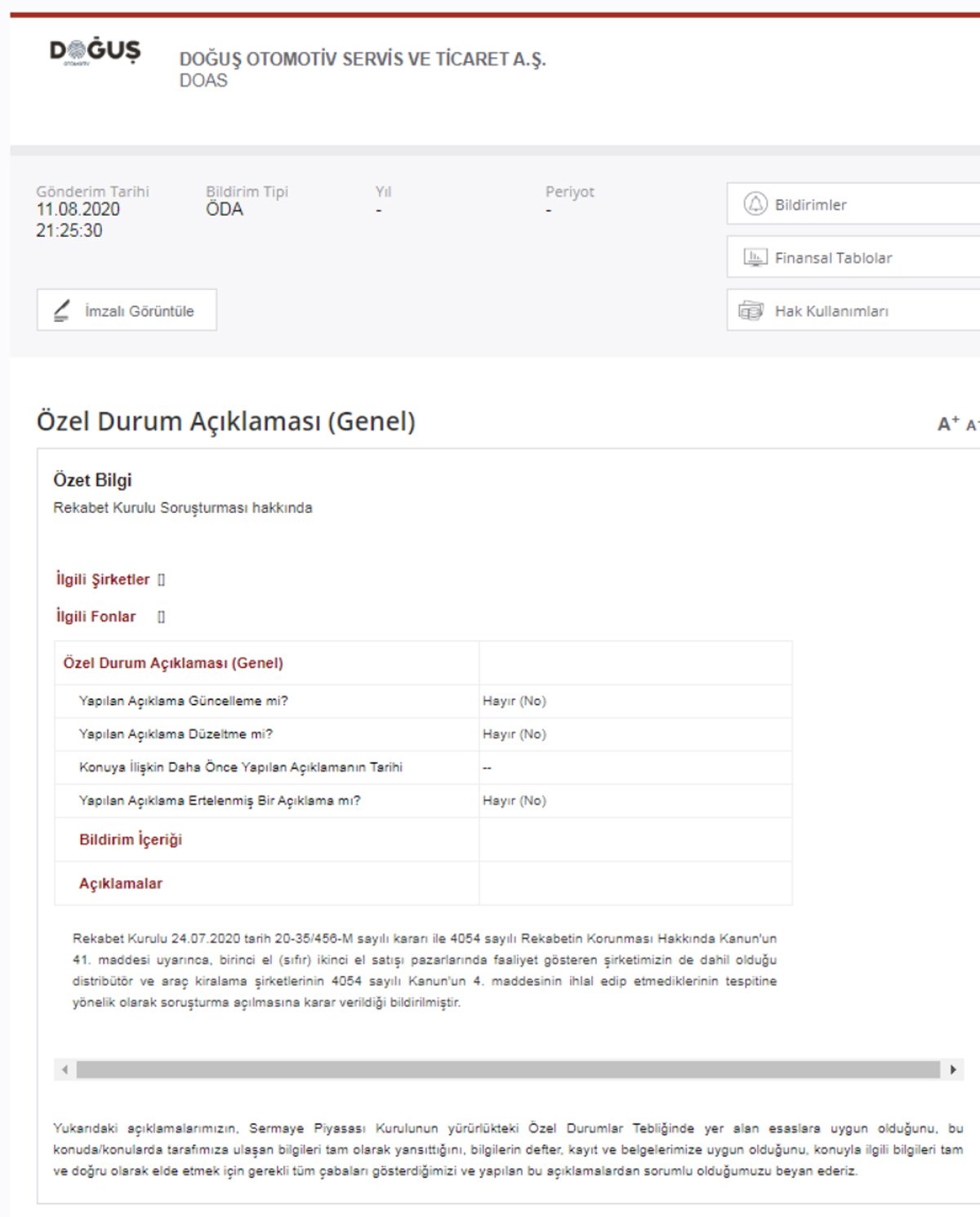
Task: Click the İlgili Fonlar label
Action: [96, 617]
